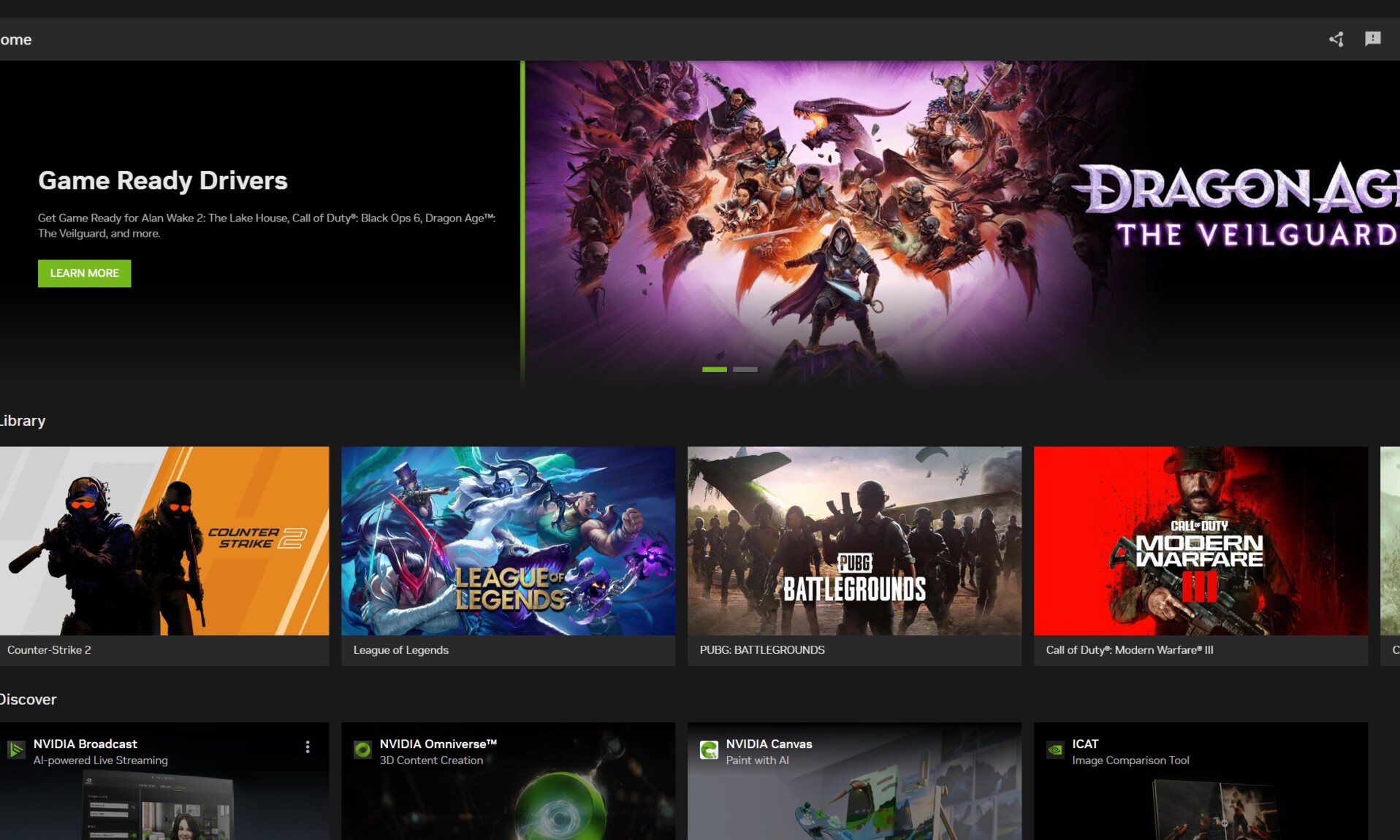Click the share icon in header
This screenshot has width=1400, height=840.
click(1336, 39)
